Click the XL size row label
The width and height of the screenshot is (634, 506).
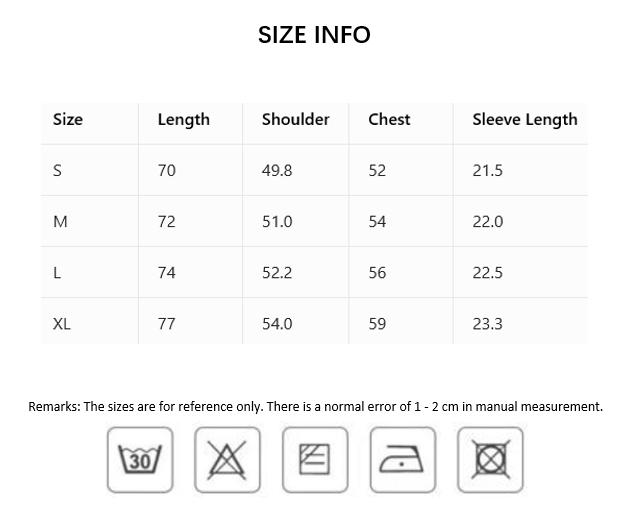pyautogui.click(x=62, y=324)
